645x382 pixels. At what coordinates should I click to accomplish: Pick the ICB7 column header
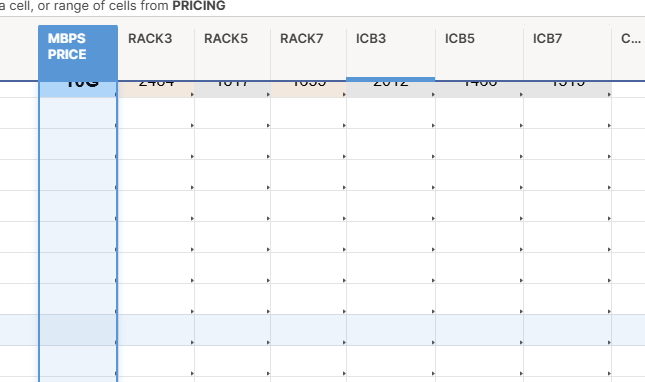pos(568,53)
